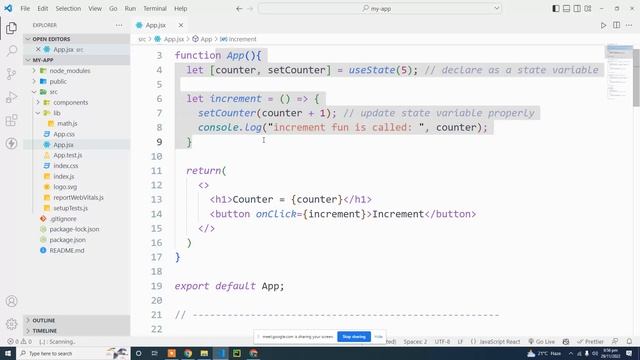Close App.jsx in Open Editors list
The width and height of the screenshot is (640, 360).
[38, 49]
